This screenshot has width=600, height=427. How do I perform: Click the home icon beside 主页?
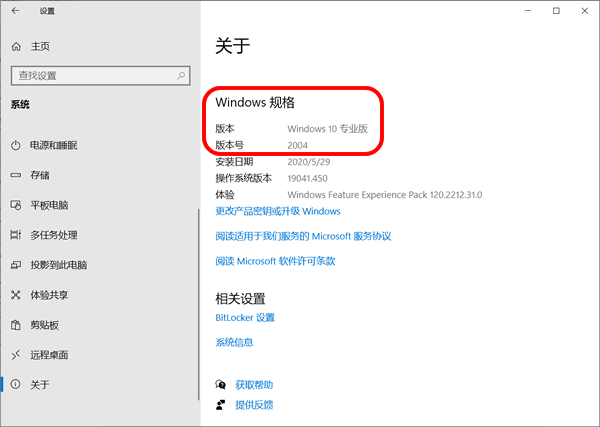pyautogui.click(x=16, y=47)
